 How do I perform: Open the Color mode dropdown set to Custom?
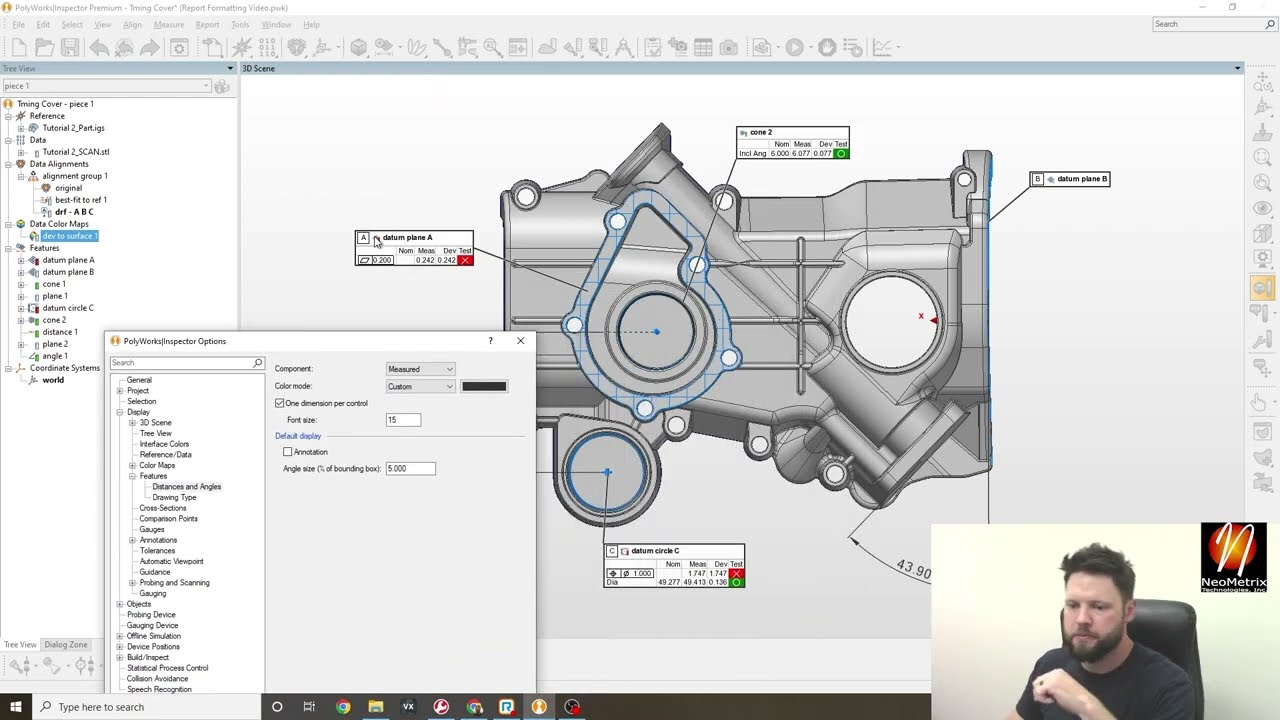pos(420,386)
